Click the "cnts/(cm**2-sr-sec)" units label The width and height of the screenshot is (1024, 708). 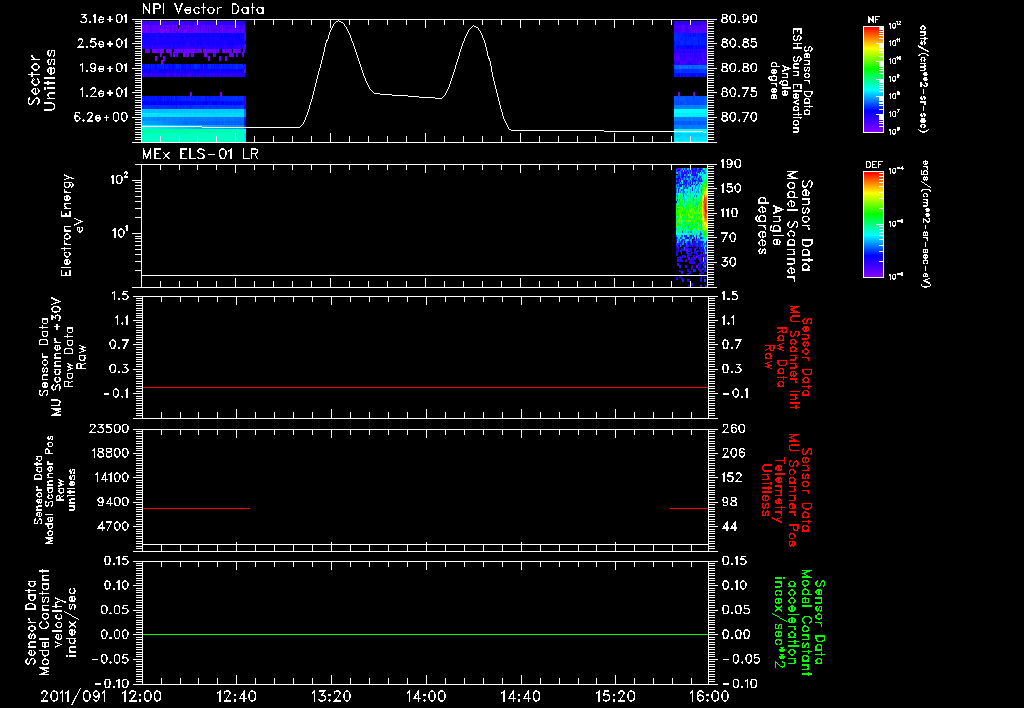923,78
